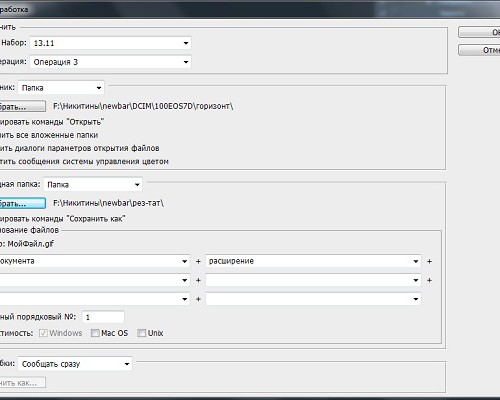Expand the third-row left naming dropdown
The width and height of the screenshot is (500, 400).
(95, 299)
